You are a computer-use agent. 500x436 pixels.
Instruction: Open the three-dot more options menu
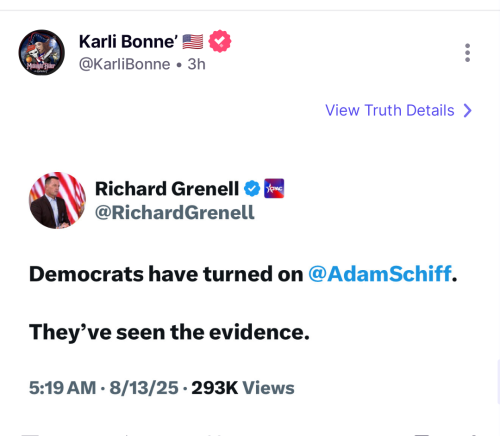coord(467,53)
